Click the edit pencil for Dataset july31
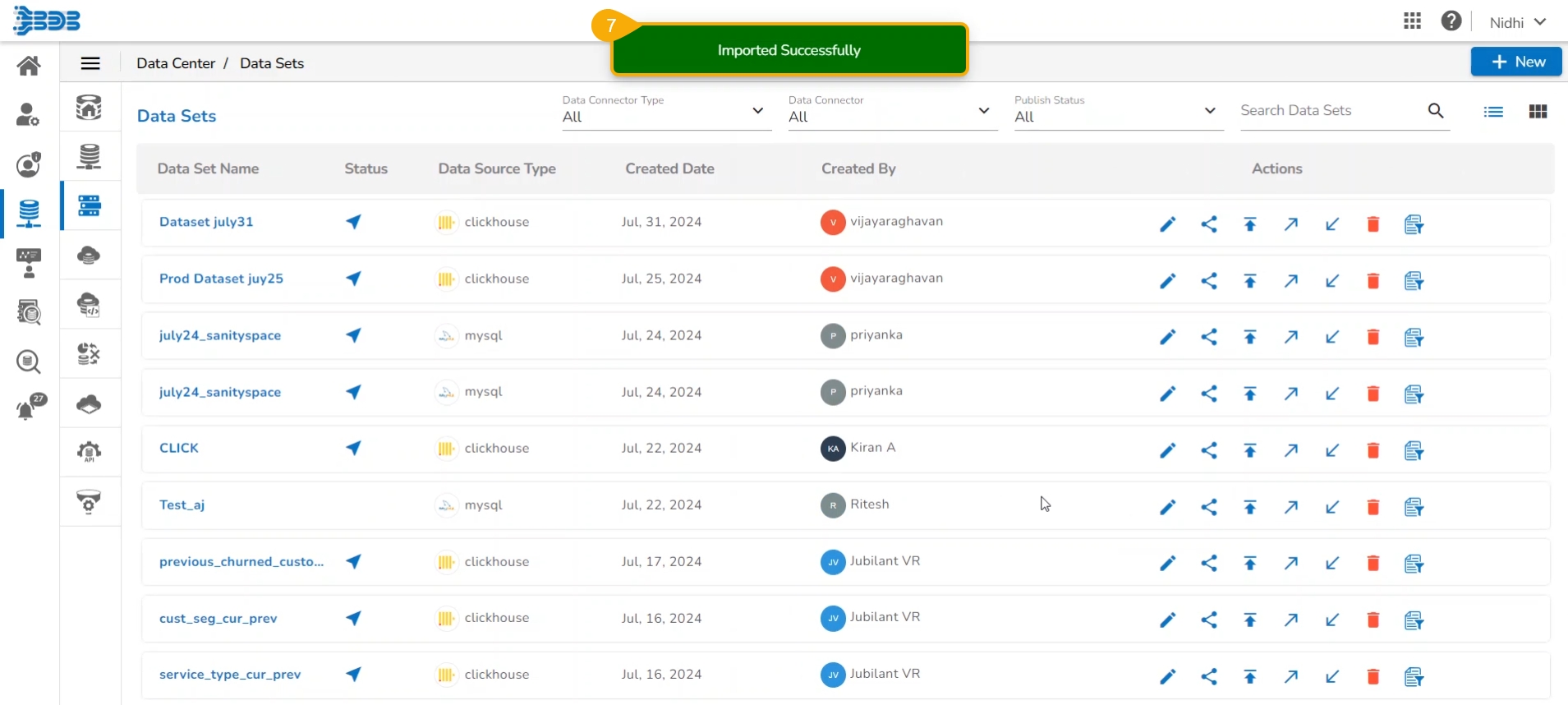Viewport: 1568px width, 705px height. 1167,224
